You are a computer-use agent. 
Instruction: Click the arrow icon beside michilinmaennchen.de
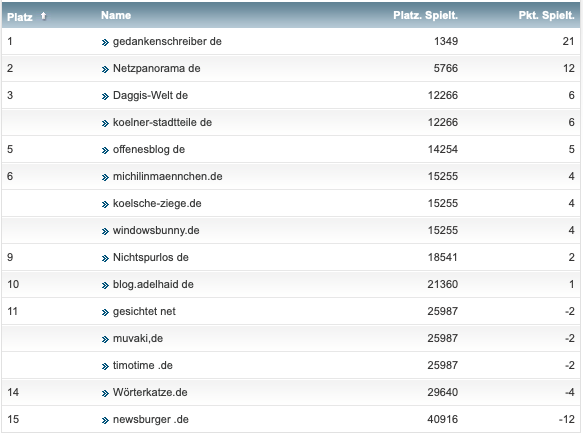pyautogui.click(x=105, y=177)
